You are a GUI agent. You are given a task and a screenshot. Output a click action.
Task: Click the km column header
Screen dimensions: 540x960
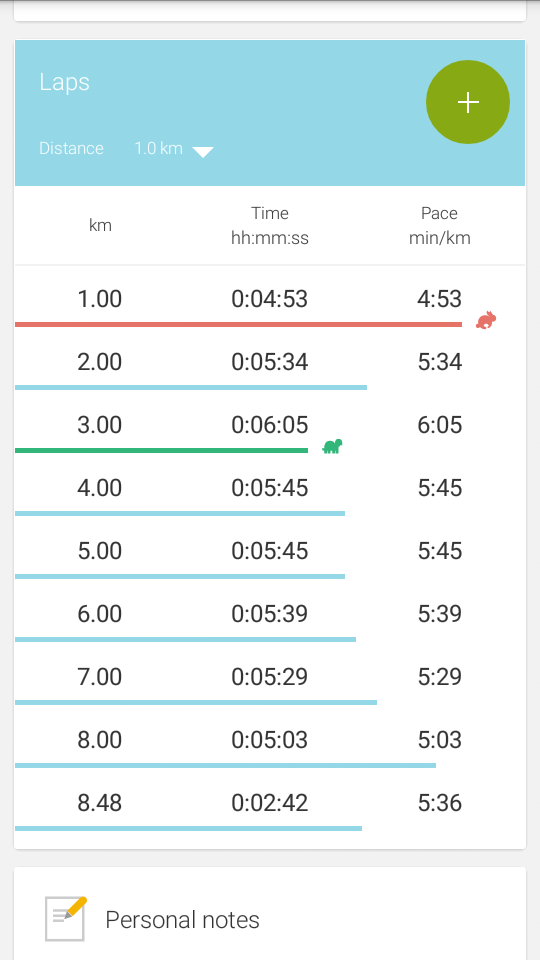coord(100,225)
